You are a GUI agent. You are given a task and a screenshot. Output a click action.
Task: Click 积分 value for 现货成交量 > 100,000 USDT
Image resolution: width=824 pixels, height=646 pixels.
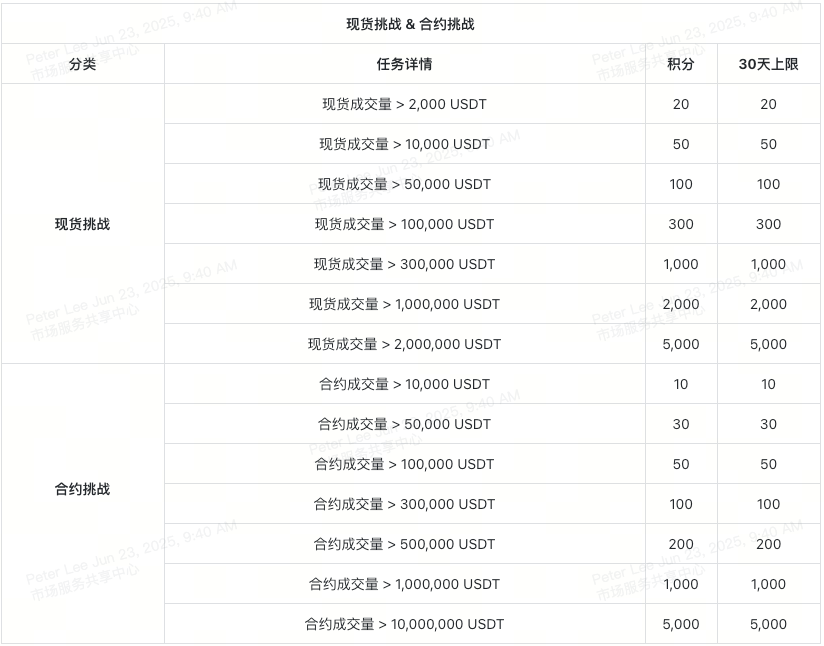681,224
